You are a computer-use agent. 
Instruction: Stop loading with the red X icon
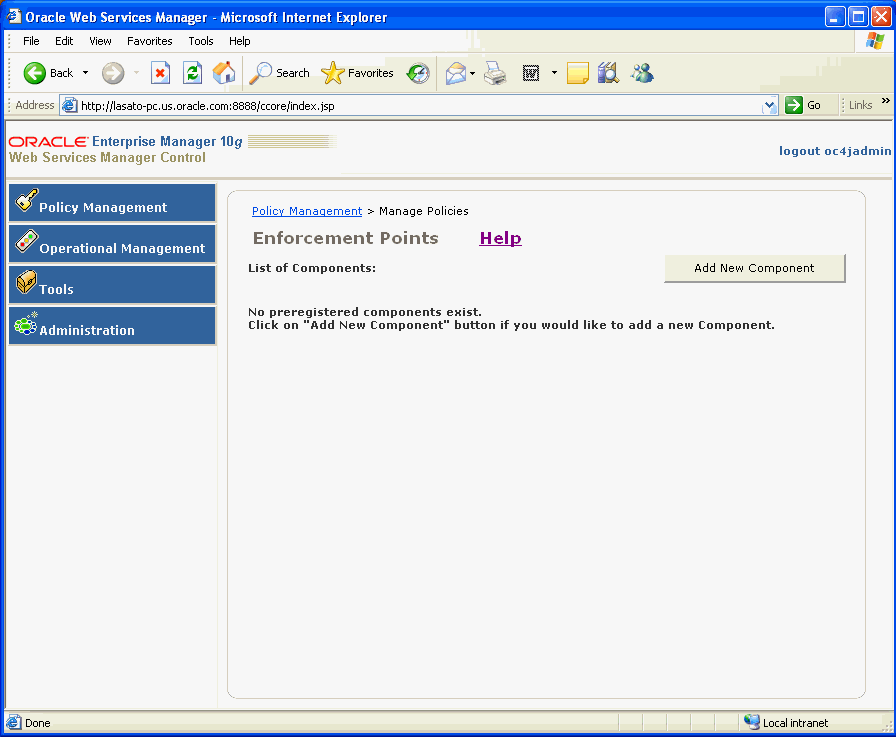pyautogui.click(x=161, y=73)
